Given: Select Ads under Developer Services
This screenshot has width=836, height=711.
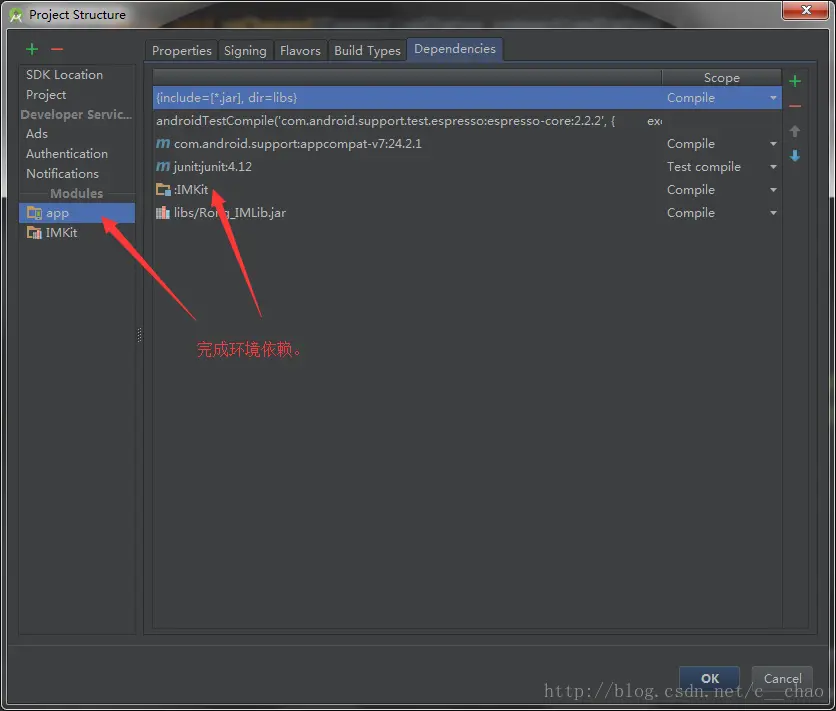Looking at the screenshot, I should tap(37, 134).
